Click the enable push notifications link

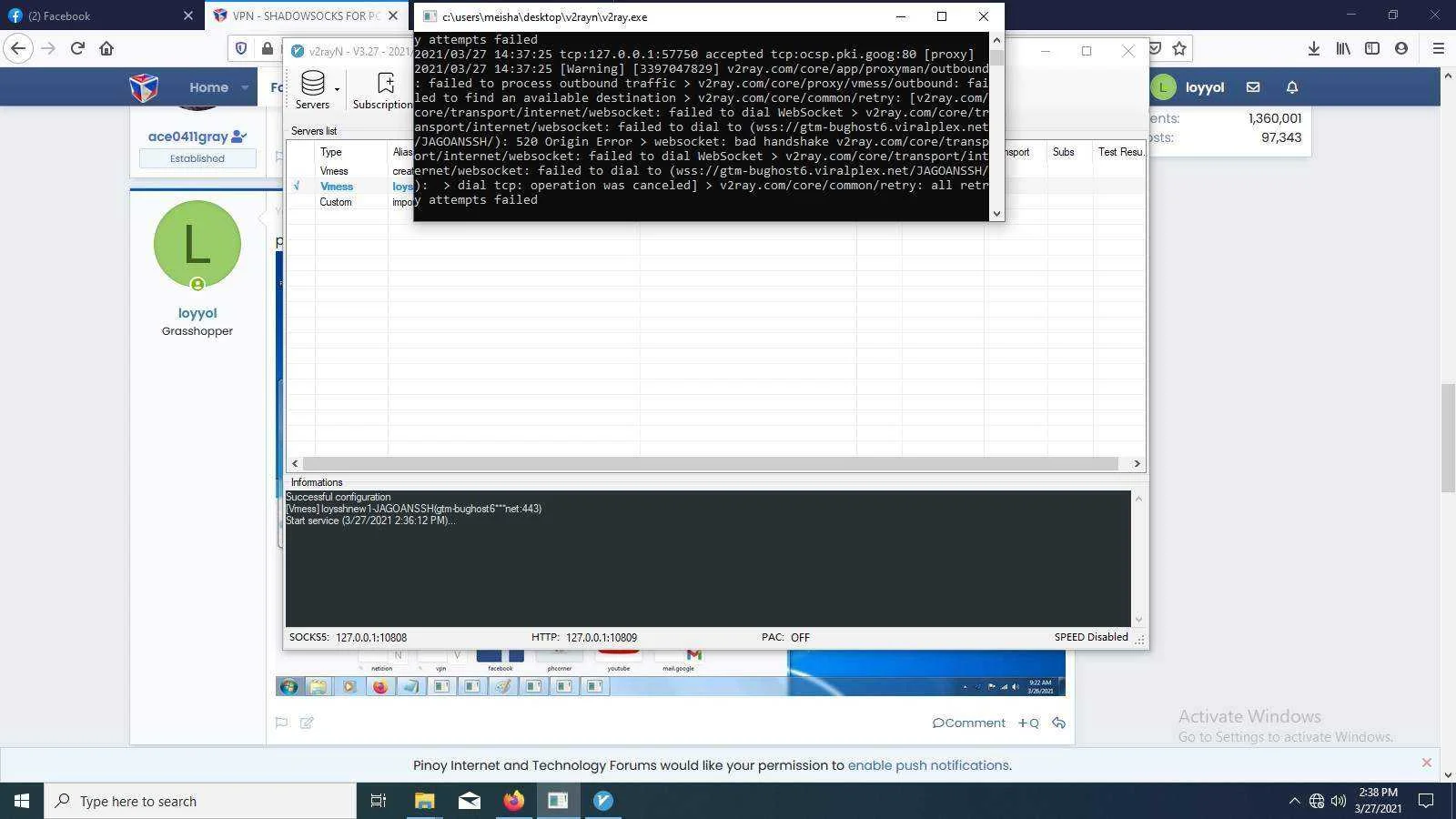click(928, 765)
